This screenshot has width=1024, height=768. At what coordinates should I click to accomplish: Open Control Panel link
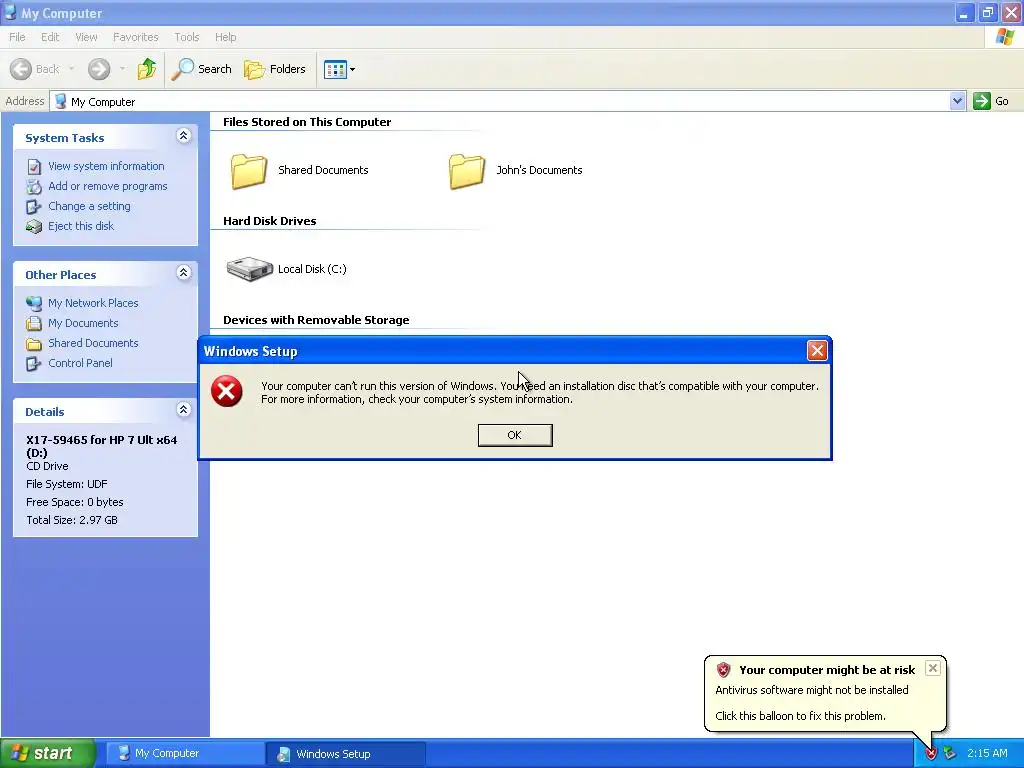pyautogui.click(x=80, y=363)
